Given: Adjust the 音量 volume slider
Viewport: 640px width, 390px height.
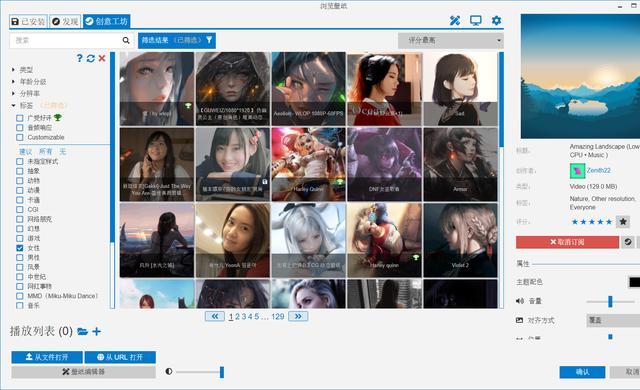Looking at the screenshot, I should [612, 301].
